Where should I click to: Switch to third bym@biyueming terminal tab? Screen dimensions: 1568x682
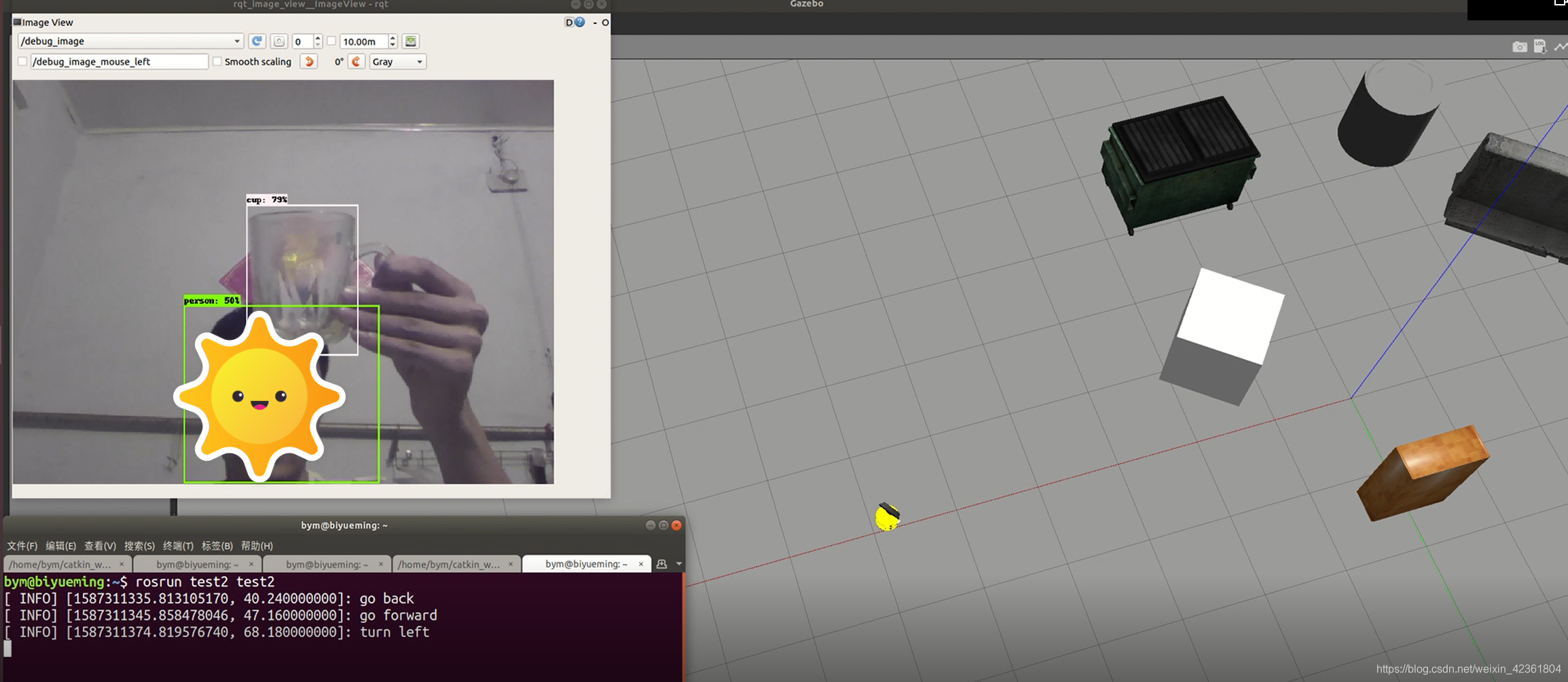click(327, 564)
